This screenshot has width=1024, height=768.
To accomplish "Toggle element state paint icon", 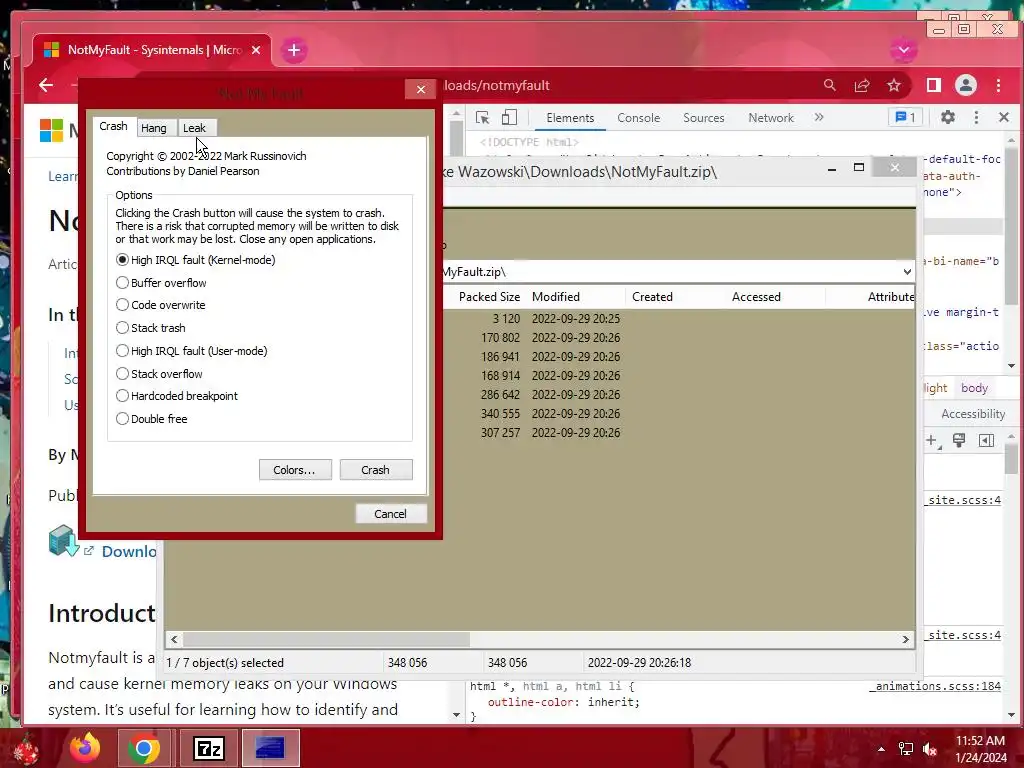I will [x=959, y=441].
